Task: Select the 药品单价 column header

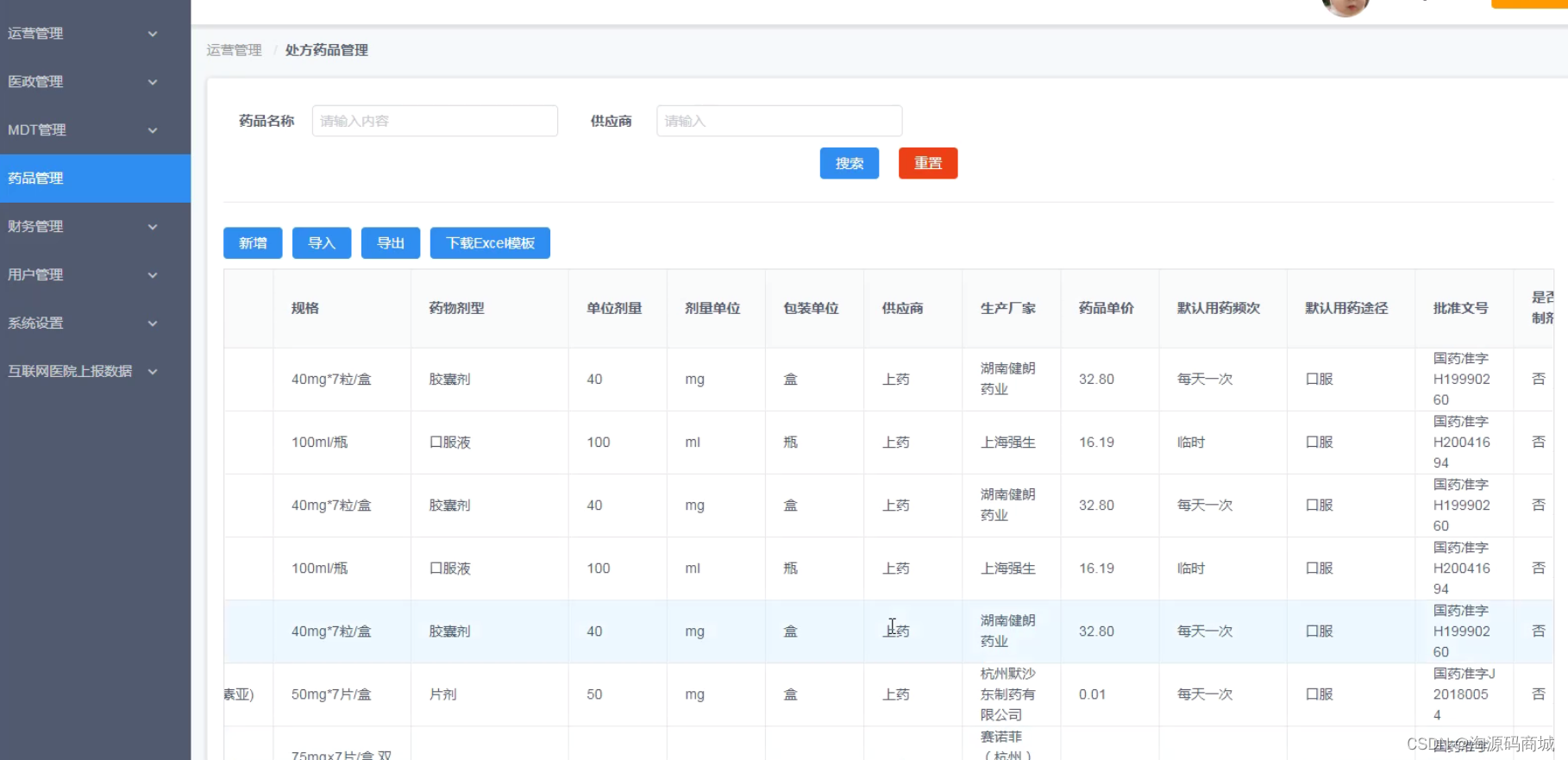Action: click(x=1107, y=308)
